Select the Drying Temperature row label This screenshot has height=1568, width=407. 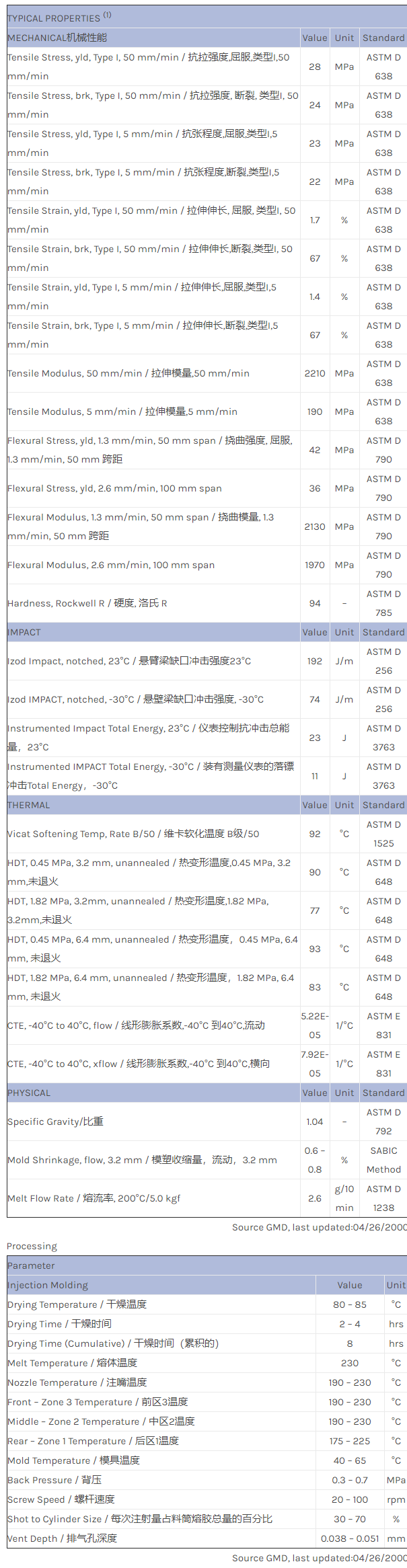[x=77, y=1304]
